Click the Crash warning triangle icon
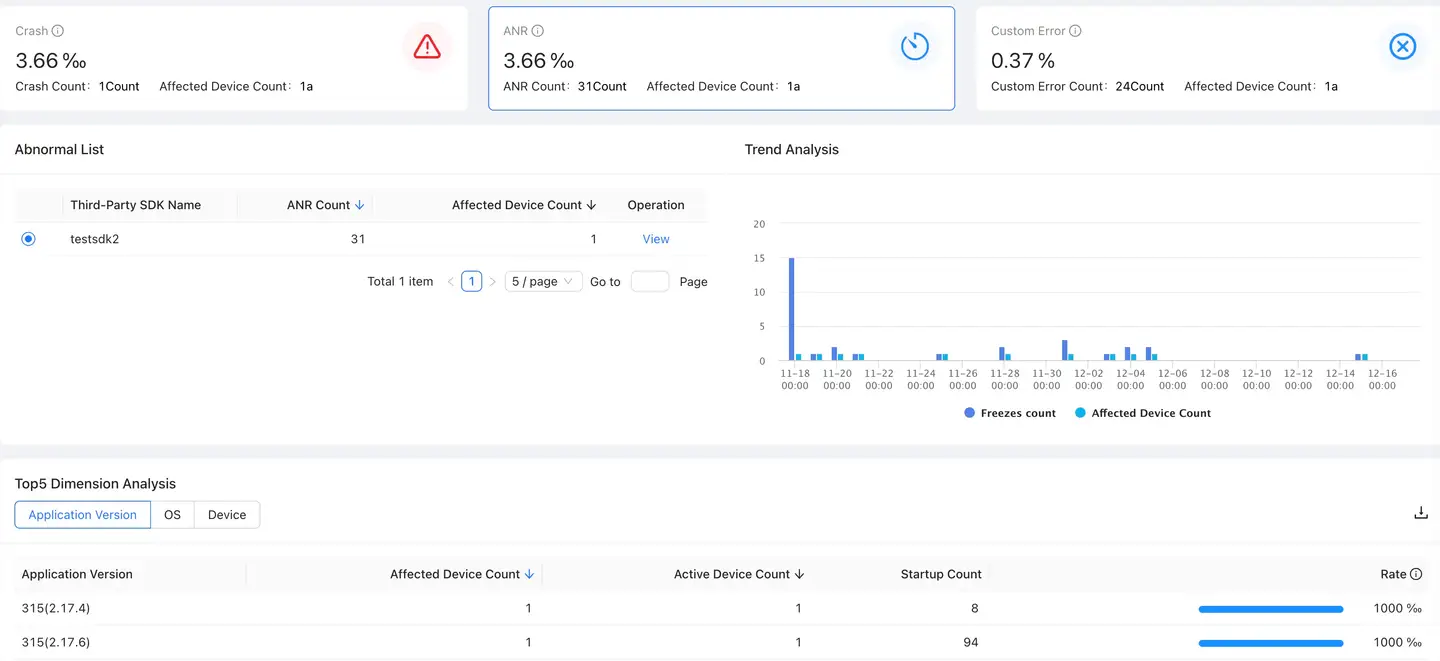 click(427, 46)
